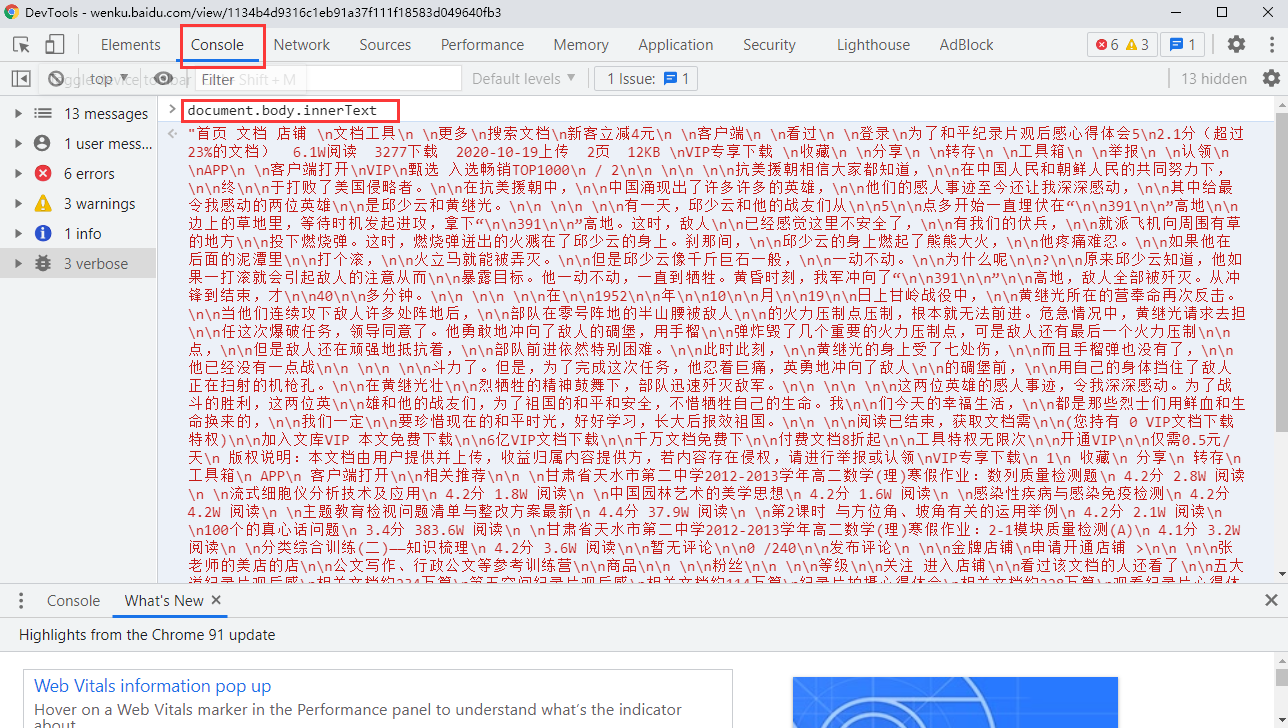Select the Console tab in bottom drawer
Screen dimensions: 1288x728
pos(73,601)
